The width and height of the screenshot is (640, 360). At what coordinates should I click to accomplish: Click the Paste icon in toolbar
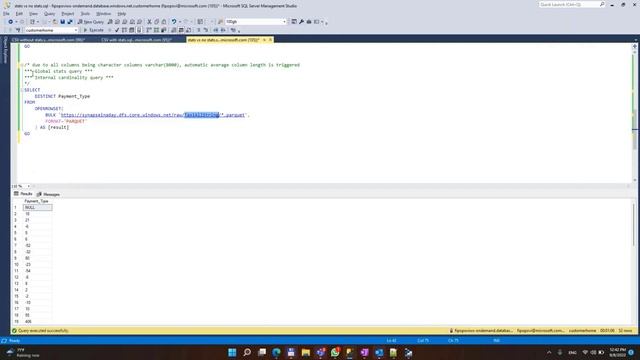coord(164,22)
